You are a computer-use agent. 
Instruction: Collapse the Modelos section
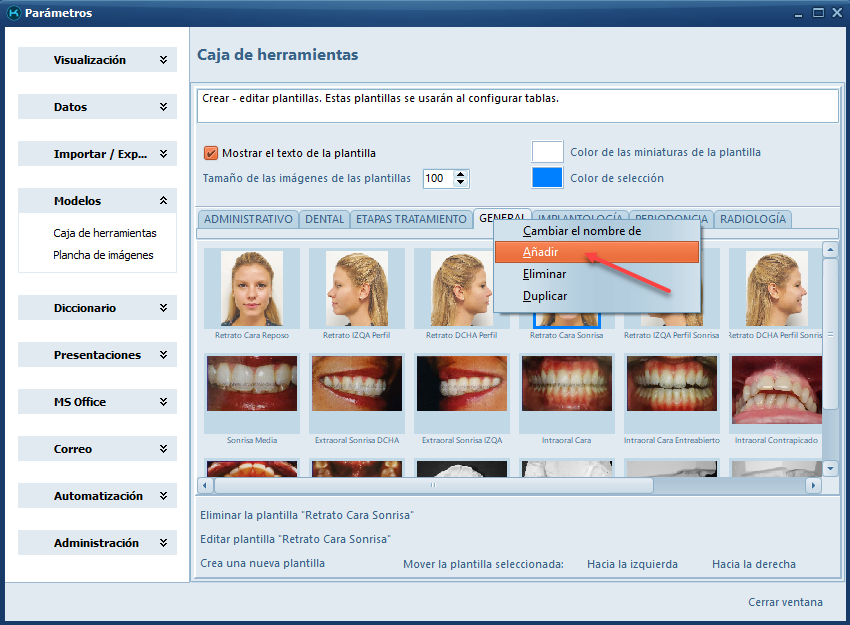(97, 201)
